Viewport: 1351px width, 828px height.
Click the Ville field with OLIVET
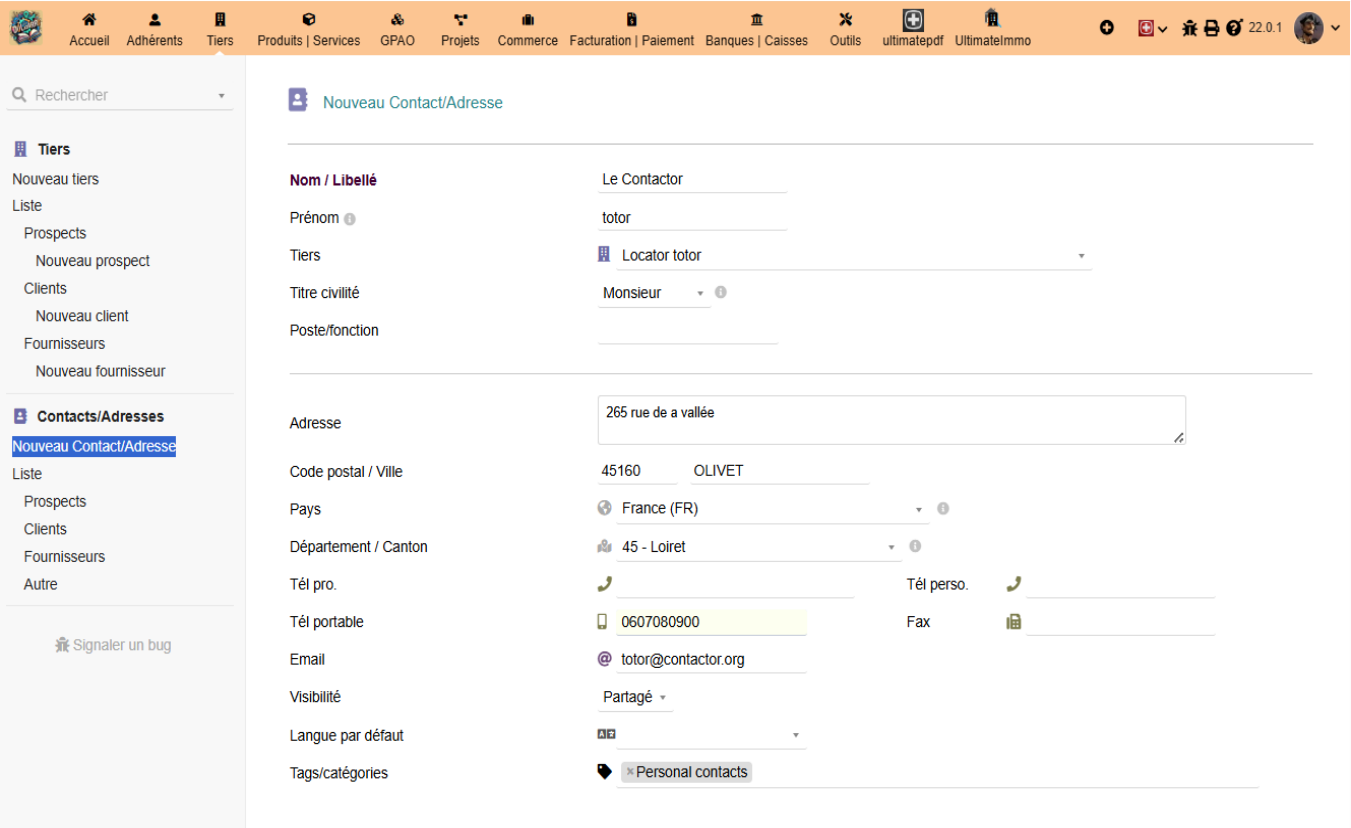point(780,471)
